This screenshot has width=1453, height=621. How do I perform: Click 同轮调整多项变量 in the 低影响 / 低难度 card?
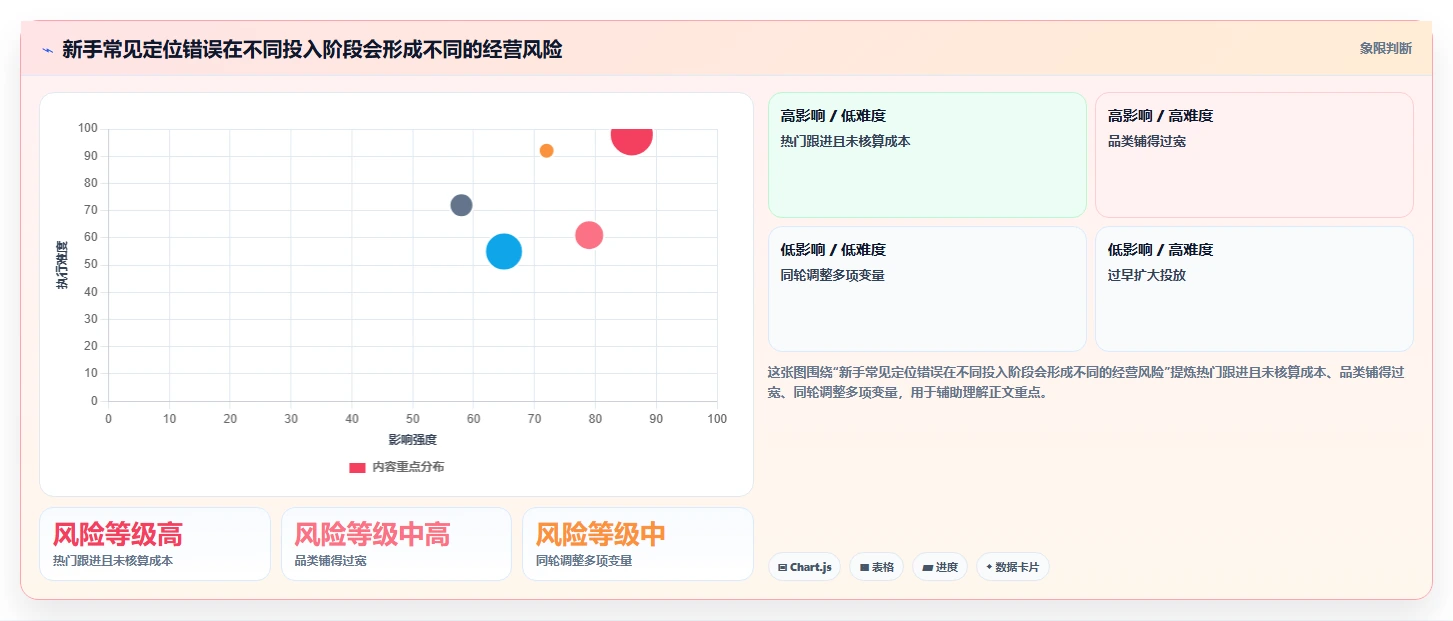pos(832,275)
